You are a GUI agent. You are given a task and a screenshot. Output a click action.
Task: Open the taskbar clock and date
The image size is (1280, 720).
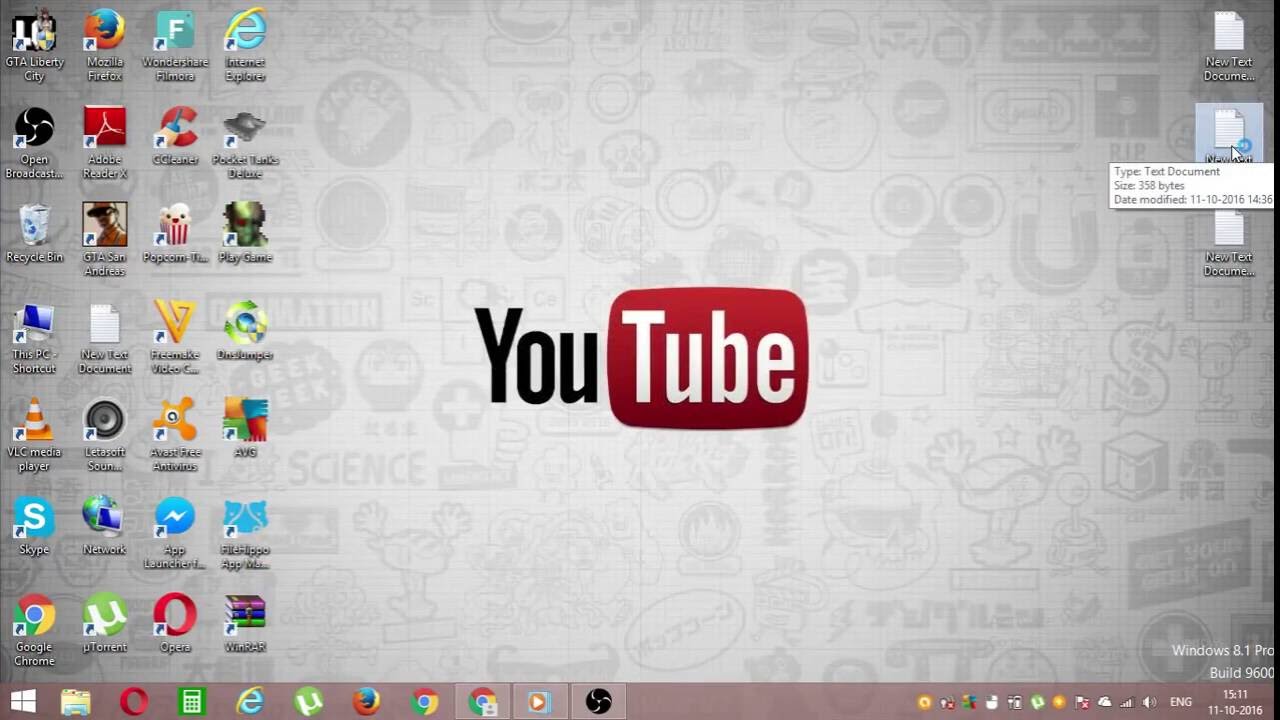(x=1235, y=702)
